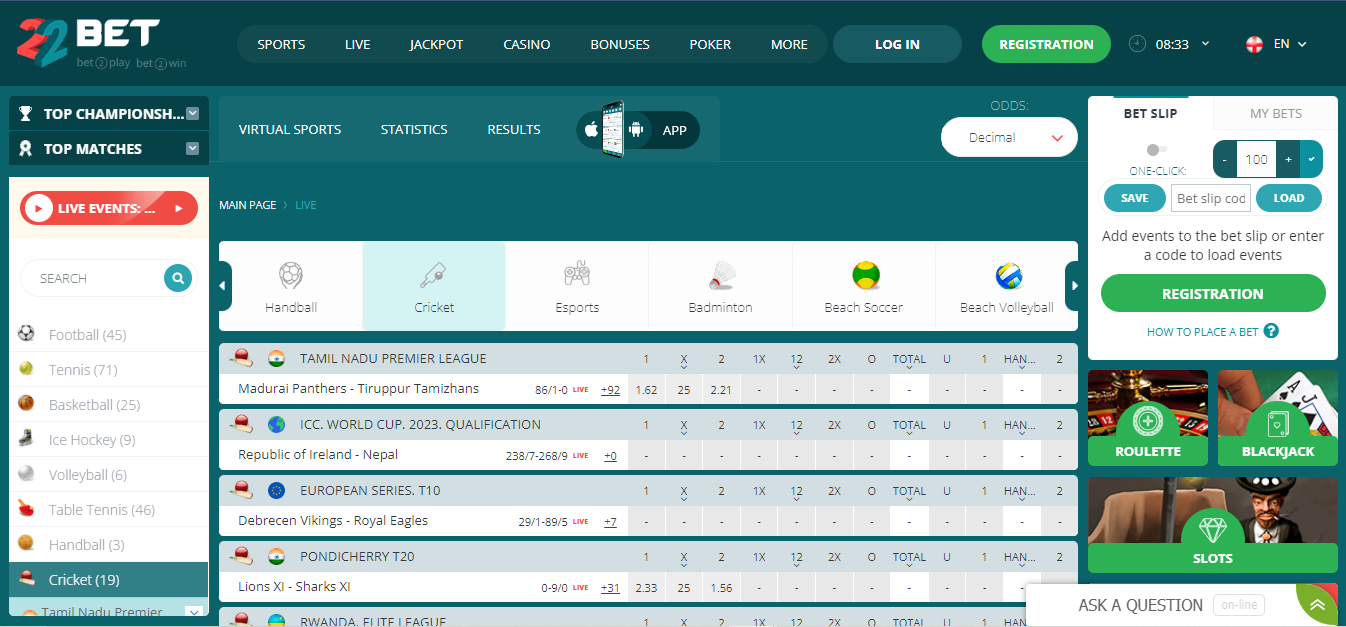Click the Roulette casino tile
Viewport: 1346px width, 627px height.
point(1148,418)
